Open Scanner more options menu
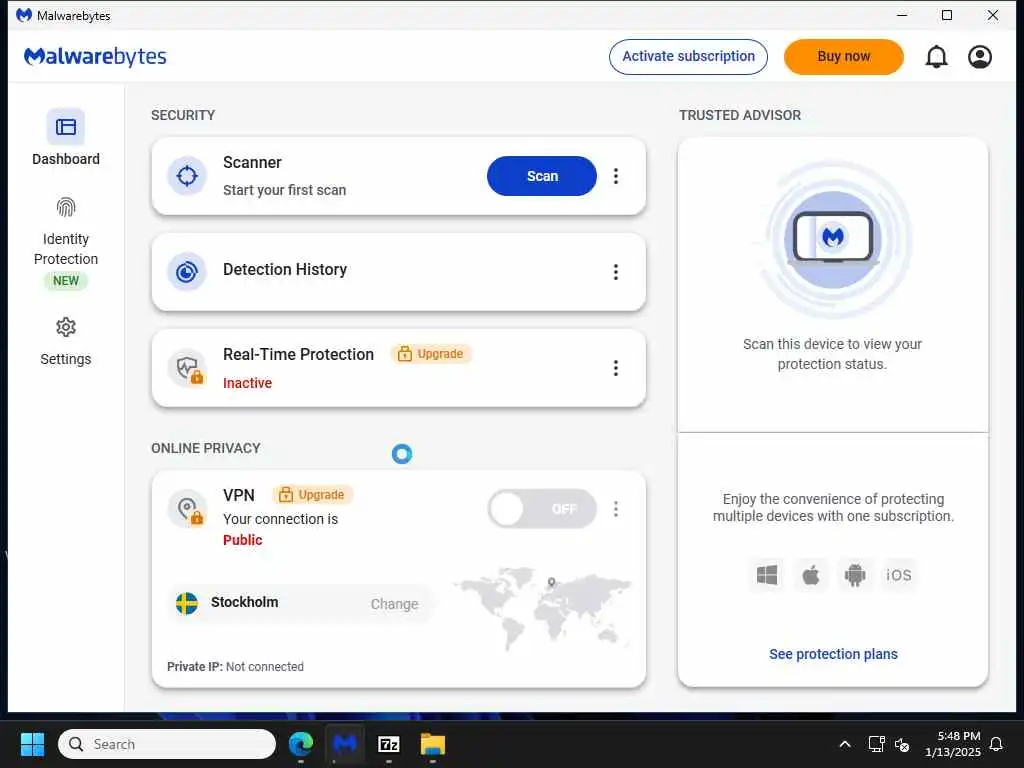Screen dimensions: 1024x768 [615, 176]
